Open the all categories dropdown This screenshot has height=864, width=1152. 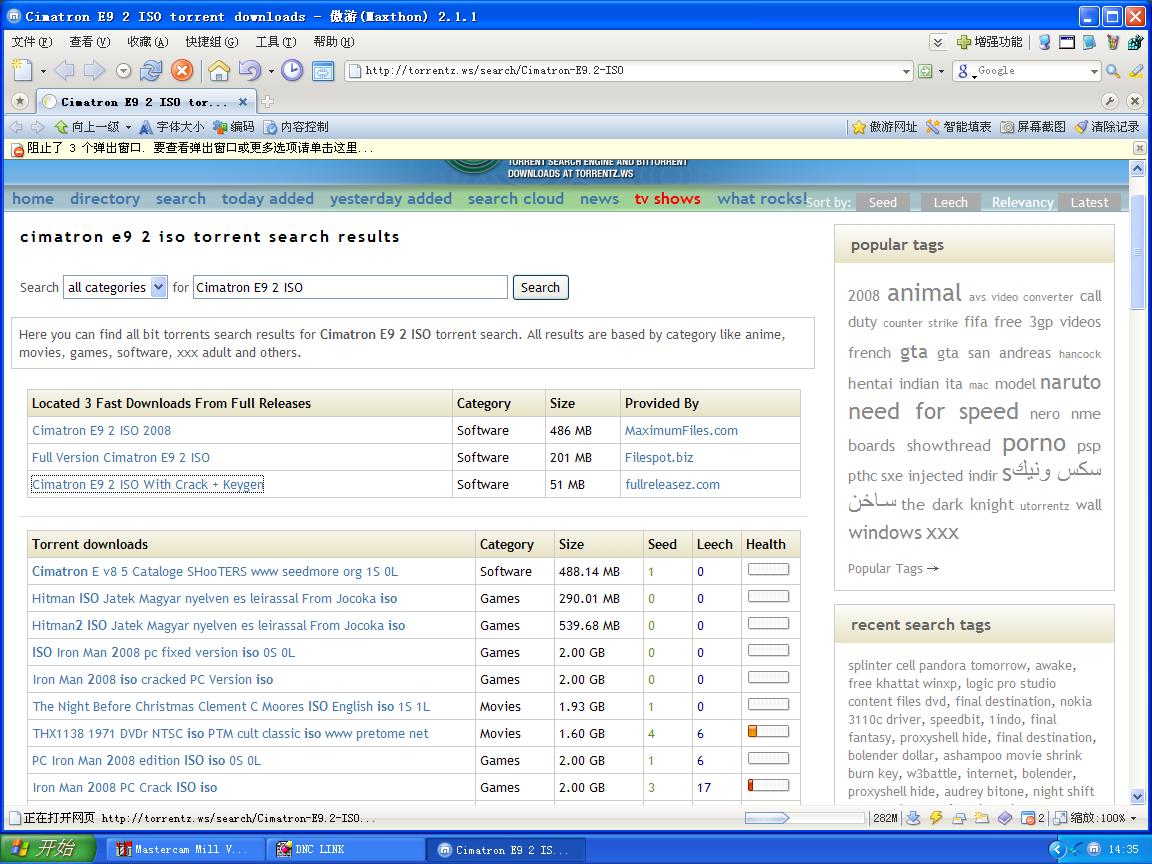(115, 287)
